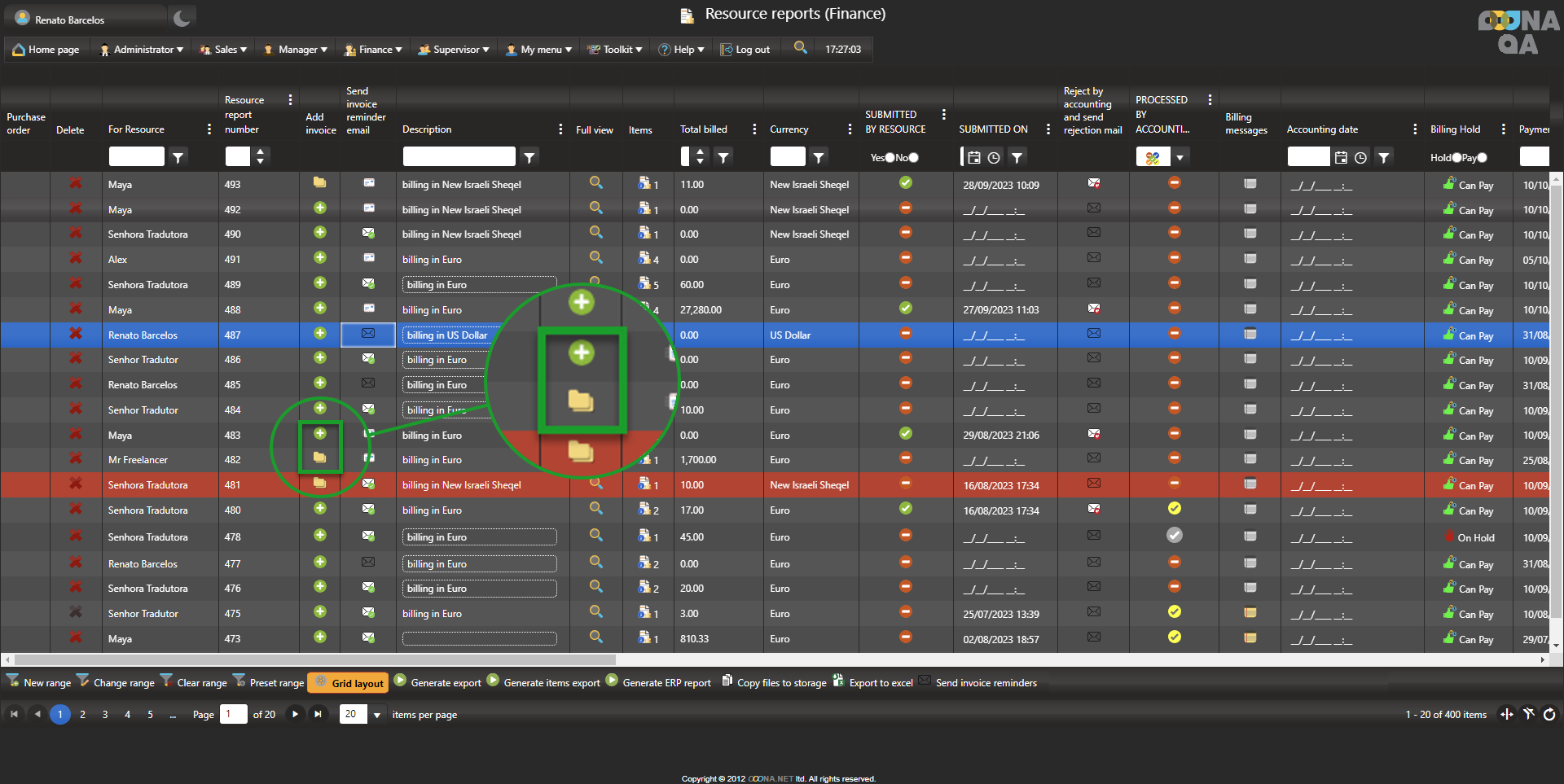Select Yes radio under Submitted by Resource

[890, 158]
